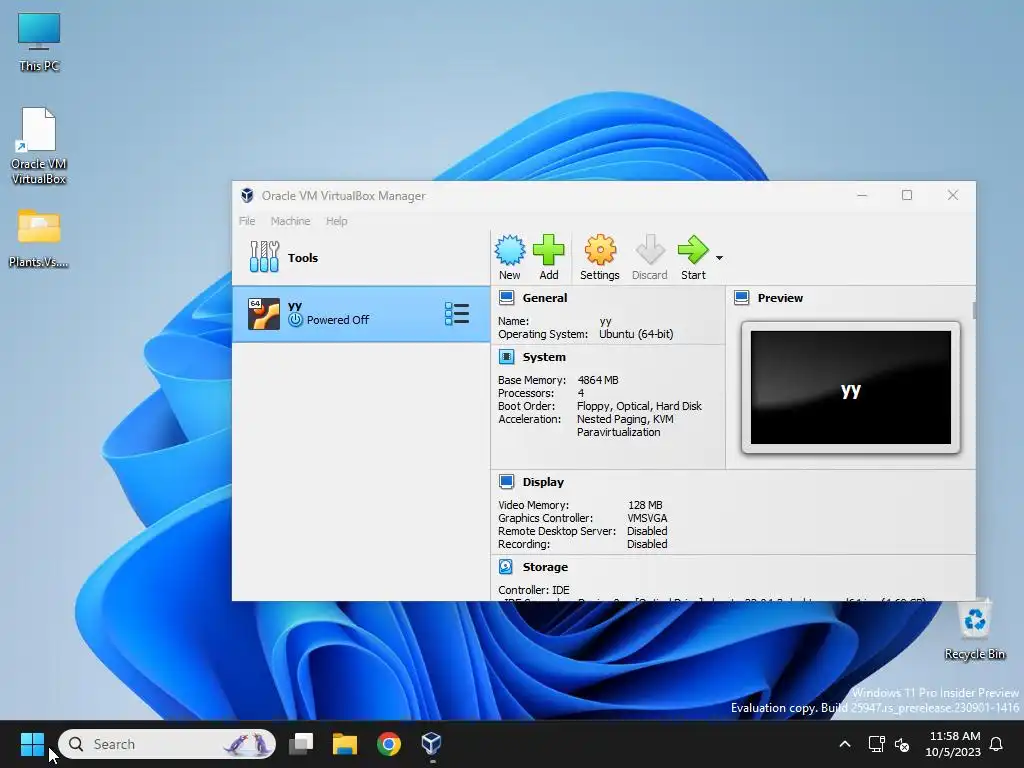
Task: Click the yy machine OS icon
Action: tap(264, 313)
